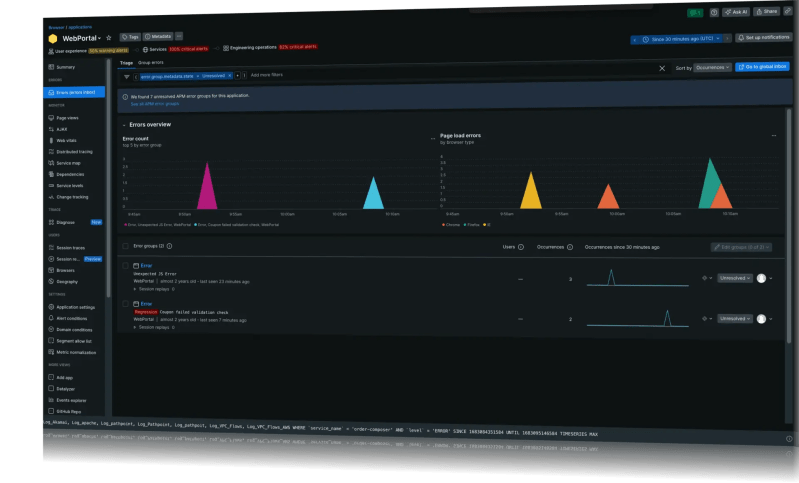This screenshot has width=799, height=483.
Task: Select Errors (errors inbox) in sidebar
Action: (x=74, y=92)
